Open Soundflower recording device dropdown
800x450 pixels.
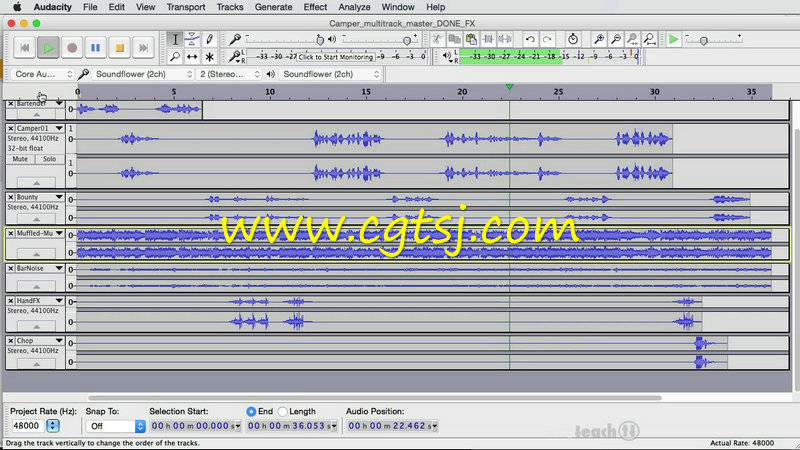(144, 74)
